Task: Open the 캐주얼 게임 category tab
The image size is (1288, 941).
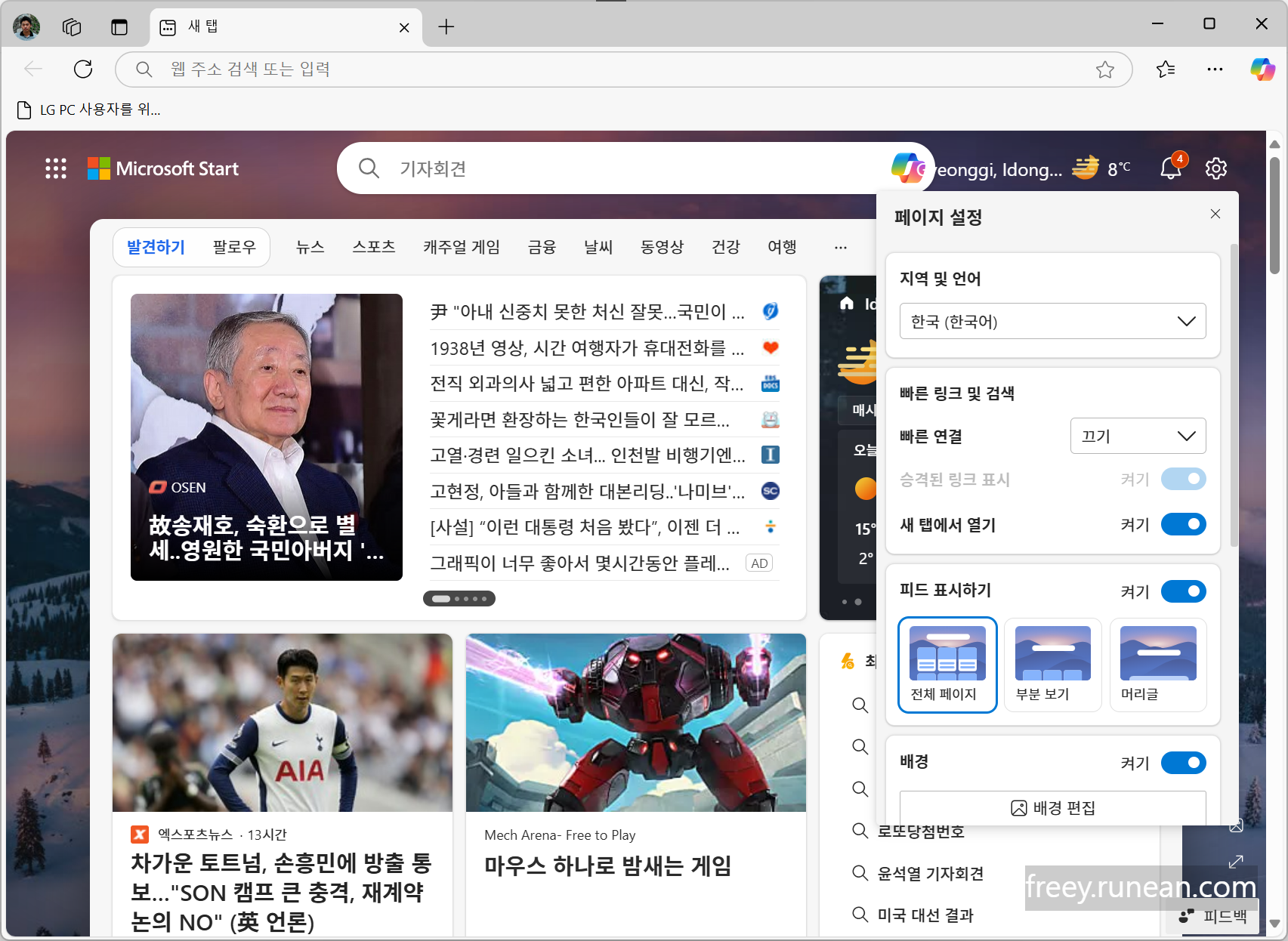Action: pos(462,247)
